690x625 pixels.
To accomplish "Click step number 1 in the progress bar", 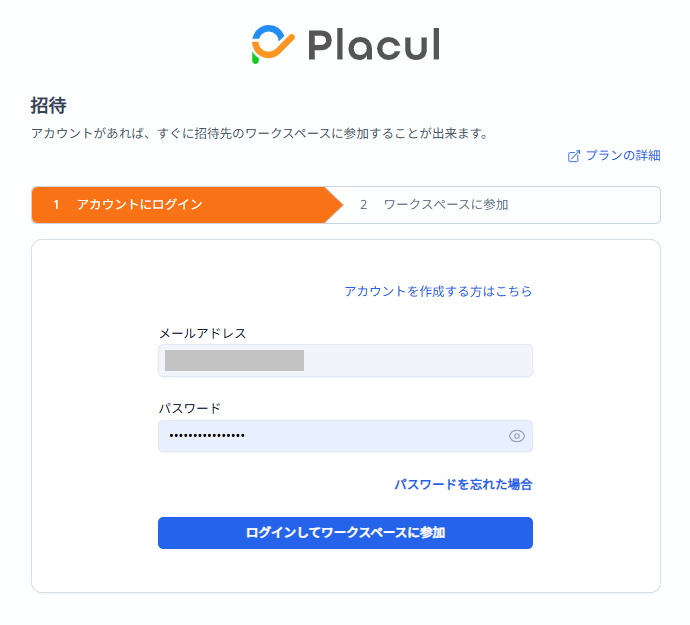I will pos(56,205).
